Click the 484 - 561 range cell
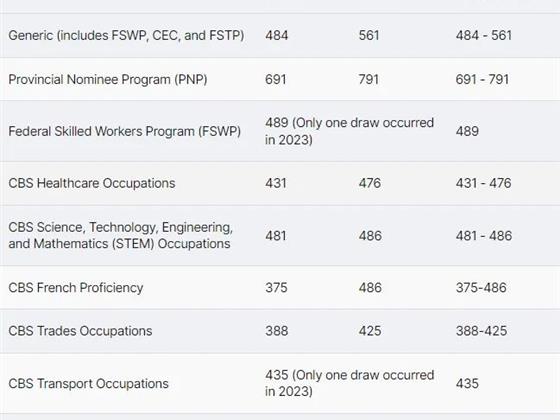This screenshot has width=560, height=420. (x=484, y=35)
